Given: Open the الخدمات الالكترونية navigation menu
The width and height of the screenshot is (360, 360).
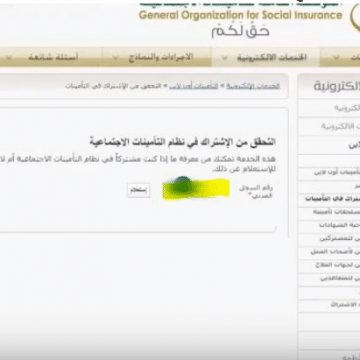Looking at the screenshot, I should [x=272, y=57].
